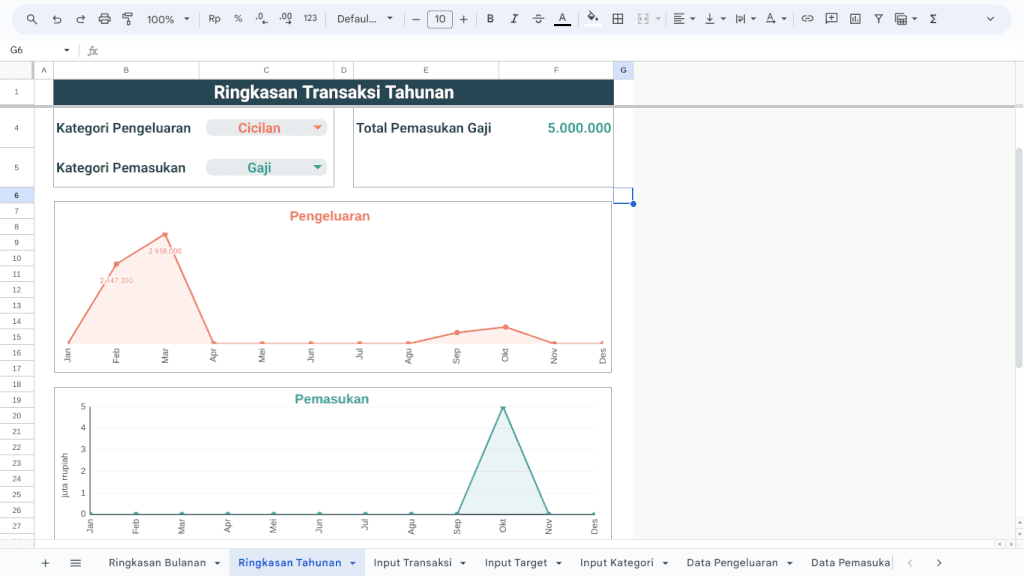Open the fill color bucket

coord(593,19)
